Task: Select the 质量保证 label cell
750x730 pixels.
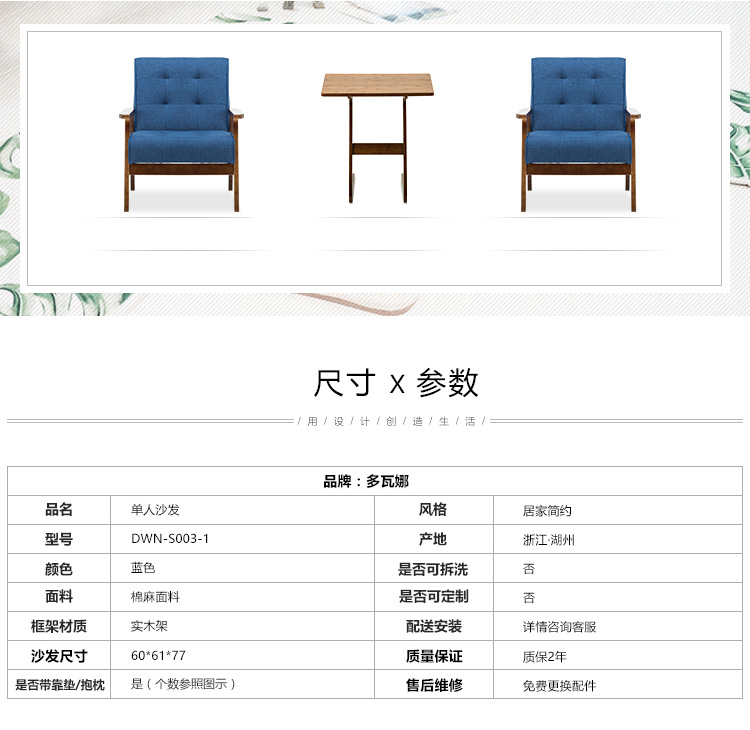Action: pos(433,655)
